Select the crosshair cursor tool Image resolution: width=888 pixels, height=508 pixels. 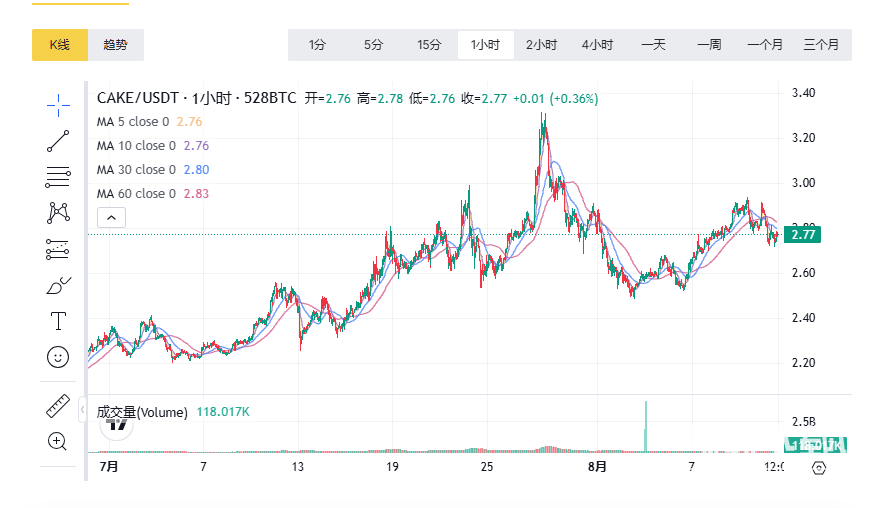pos(58,103)
